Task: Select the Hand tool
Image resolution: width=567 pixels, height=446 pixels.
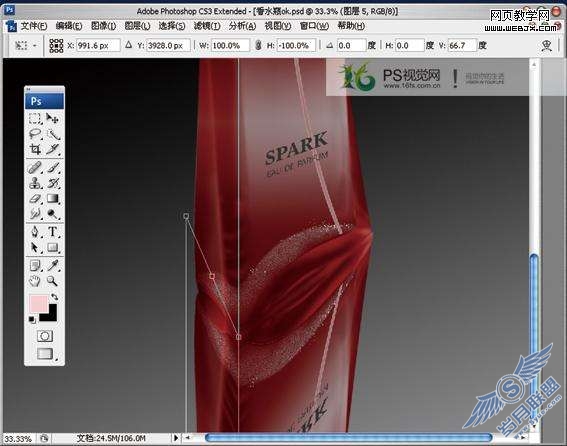Action: point(35,281)
